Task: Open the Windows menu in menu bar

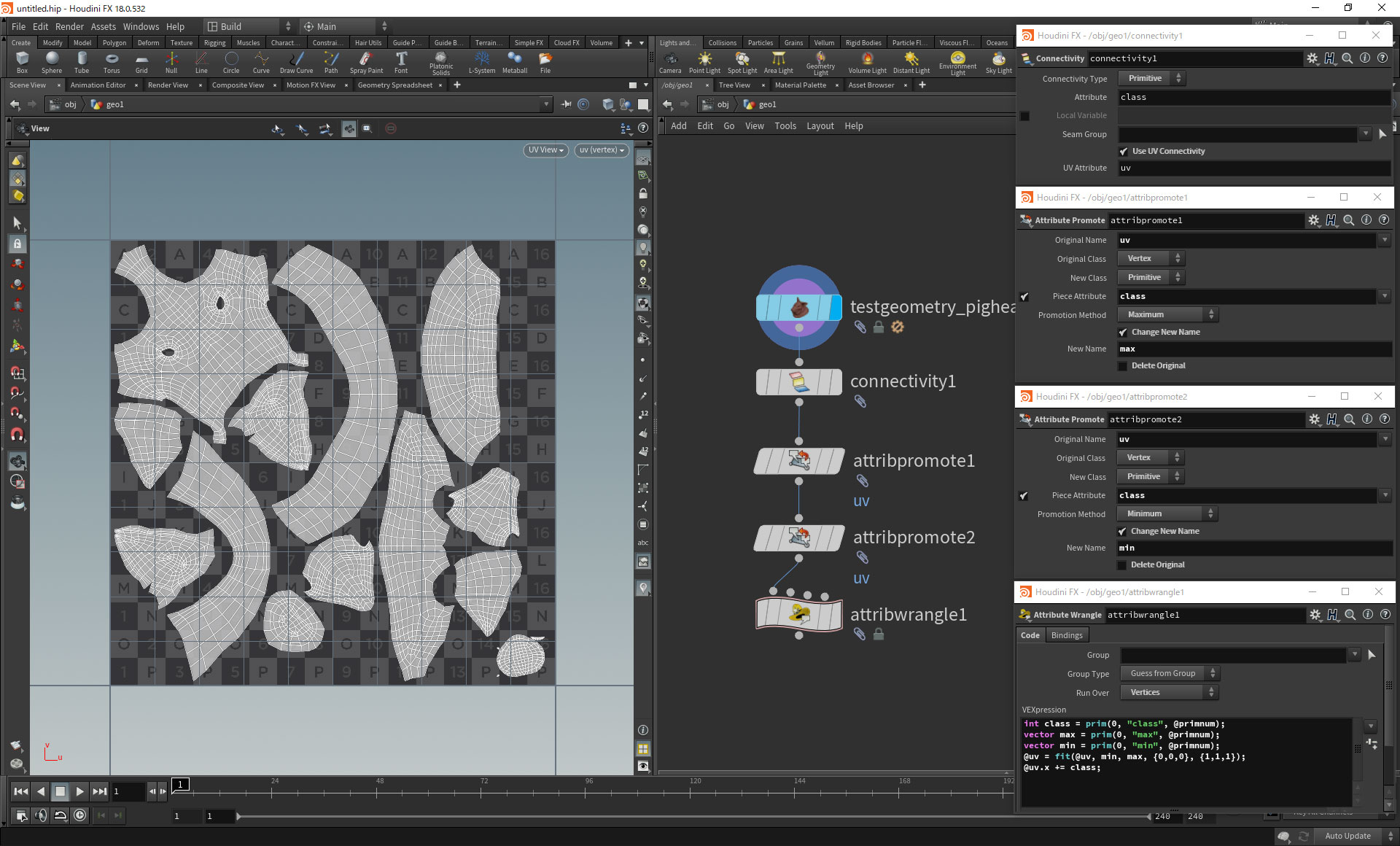Action: (141, 26)
